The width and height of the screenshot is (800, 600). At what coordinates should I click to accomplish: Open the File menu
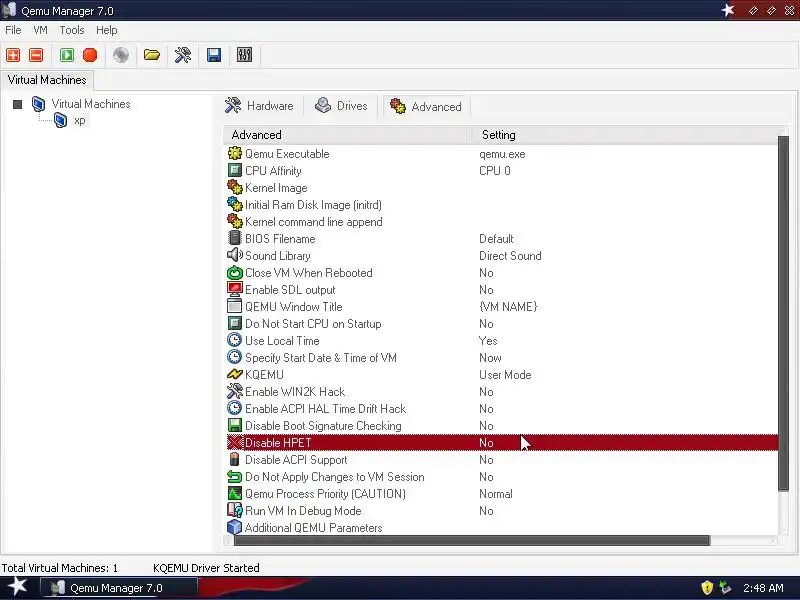pyautogui.click(x=13, y=30)
